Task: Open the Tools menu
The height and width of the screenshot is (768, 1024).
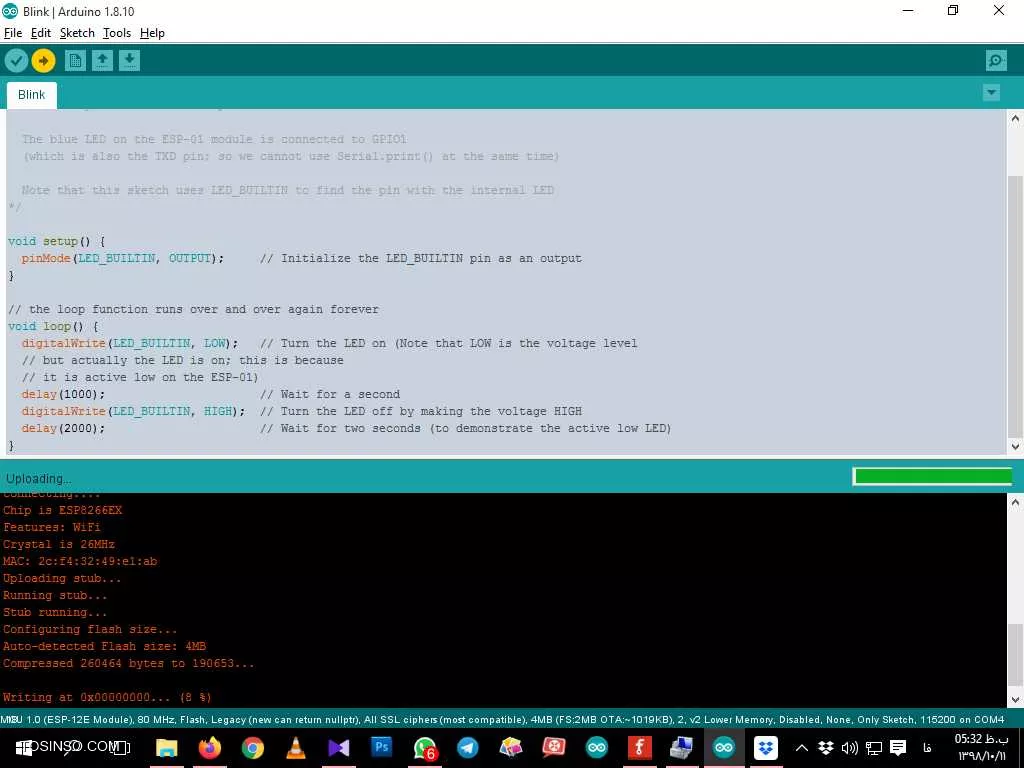Action: coord(117,33)
